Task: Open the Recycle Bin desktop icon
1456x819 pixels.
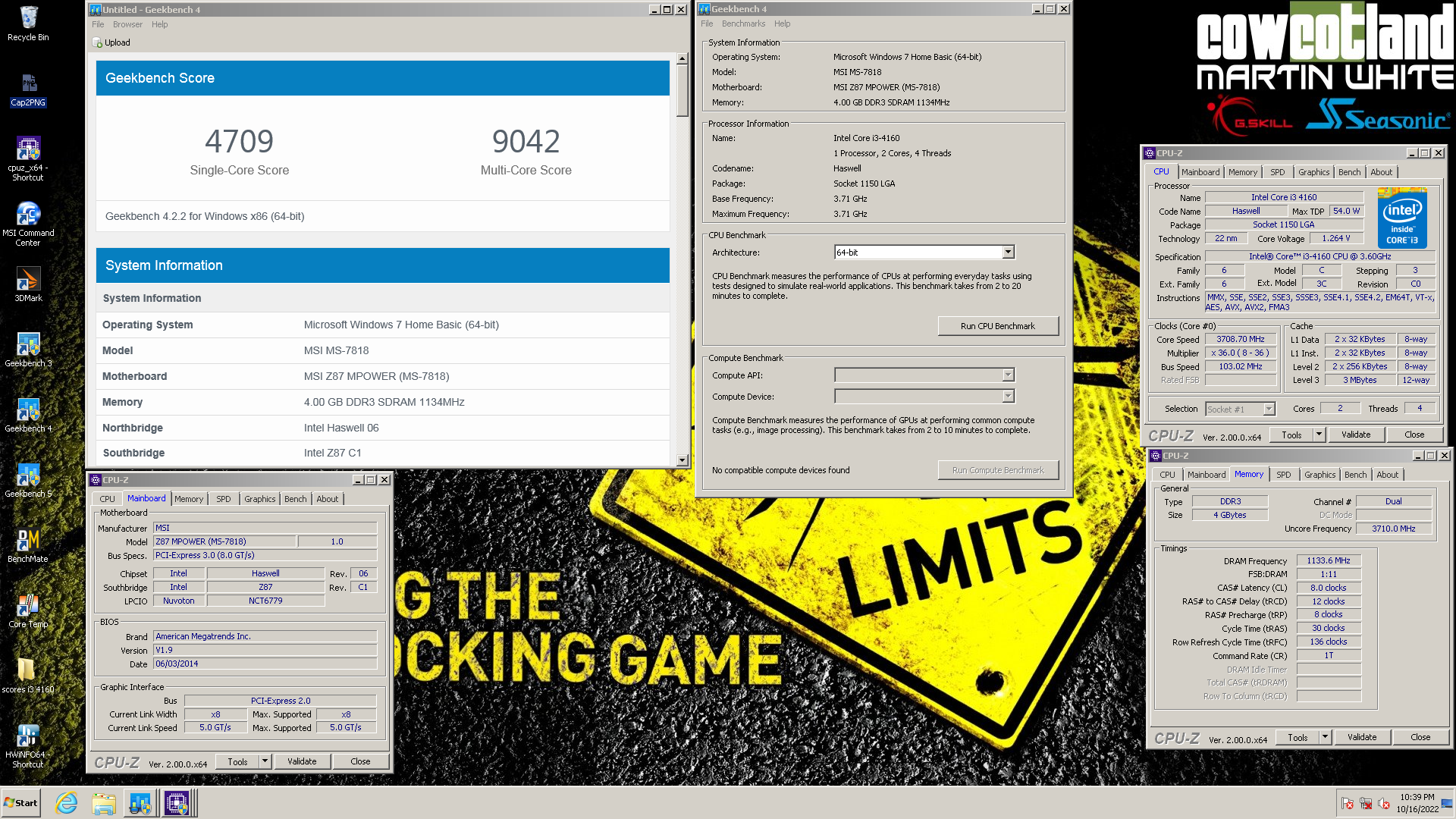Action: click(28, 23)
